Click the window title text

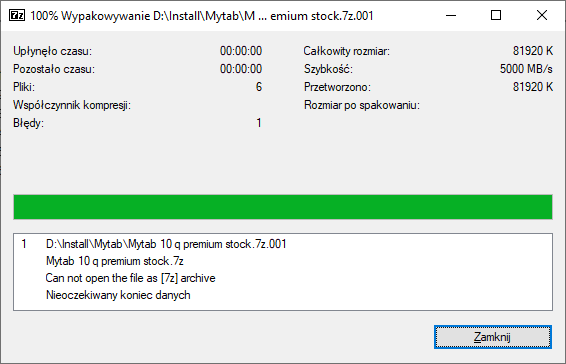(x=201, y=16)
